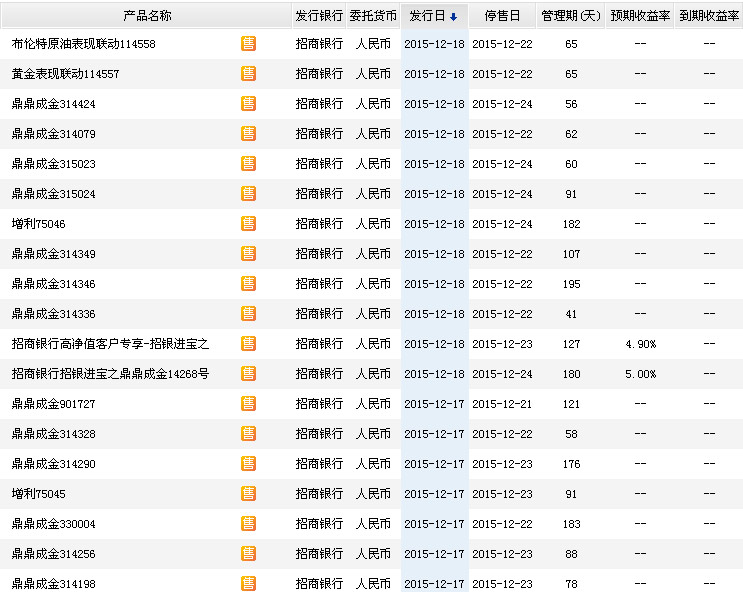This screenshot has height=592, width=743.
Task: Select management period 195 for 鼎鼎成金314346
Action: click(x=571, y=284)
